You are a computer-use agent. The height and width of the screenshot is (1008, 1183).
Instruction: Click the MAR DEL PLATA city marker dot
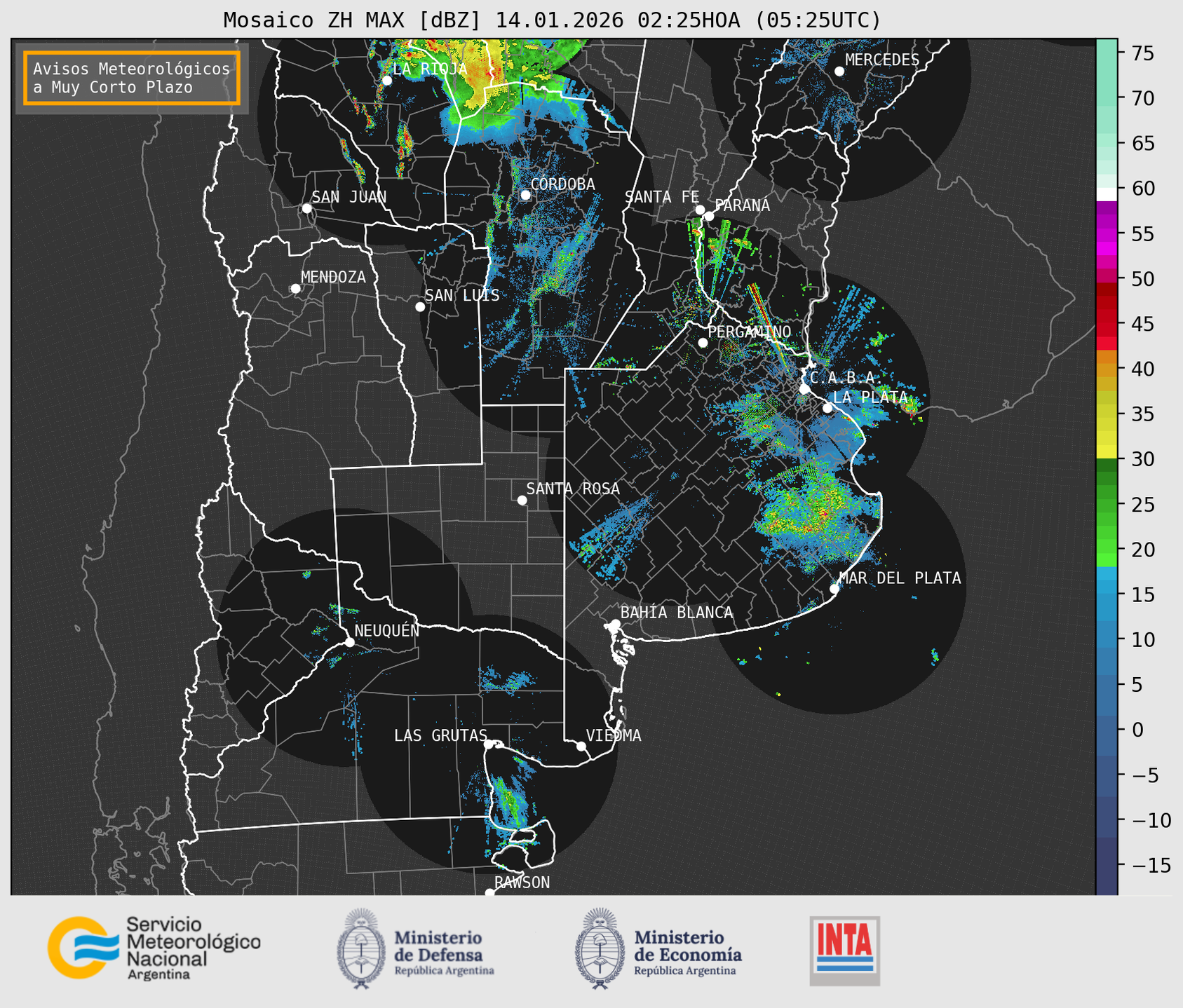coord(834,589)
